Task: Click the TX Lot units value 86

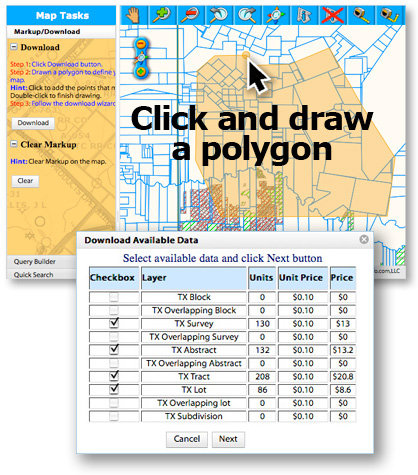Action: 262,390
